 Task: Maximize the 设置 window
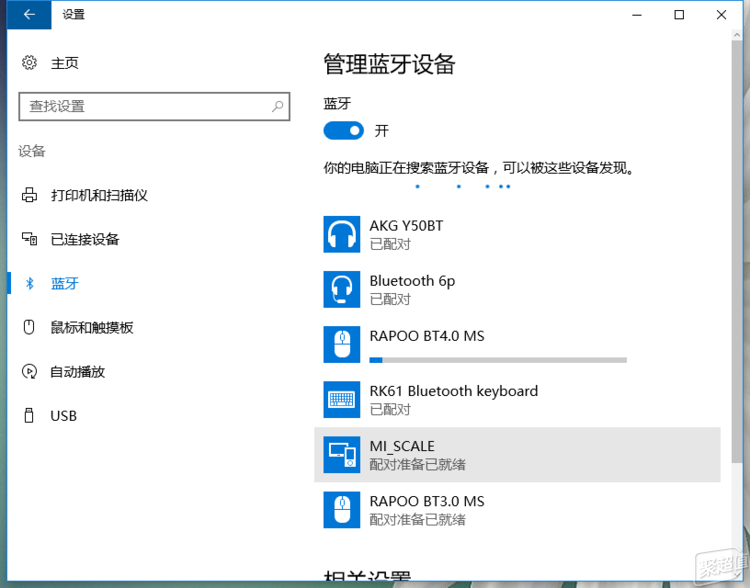(x=679, y=15)
